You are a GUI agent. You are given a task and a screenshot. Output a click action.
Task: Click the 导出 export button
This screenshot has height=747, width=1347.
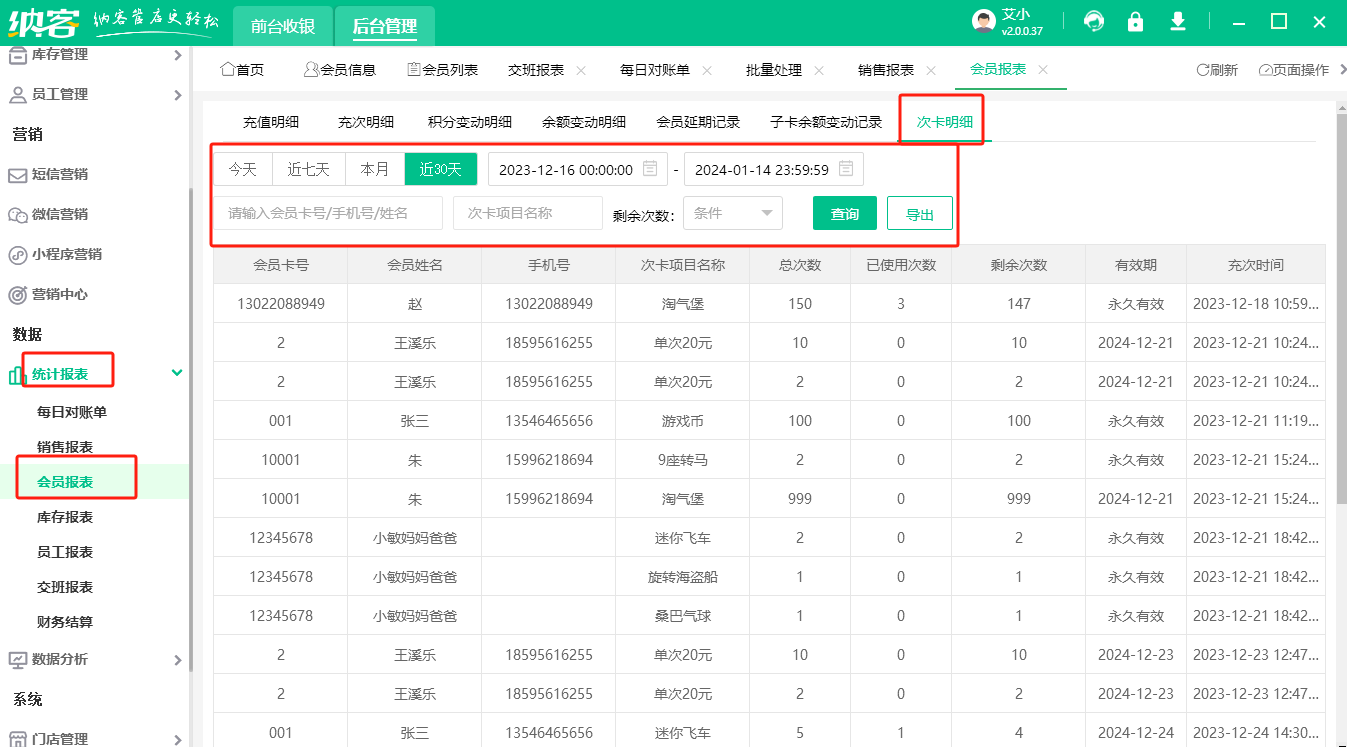click(x=919, y=213)
